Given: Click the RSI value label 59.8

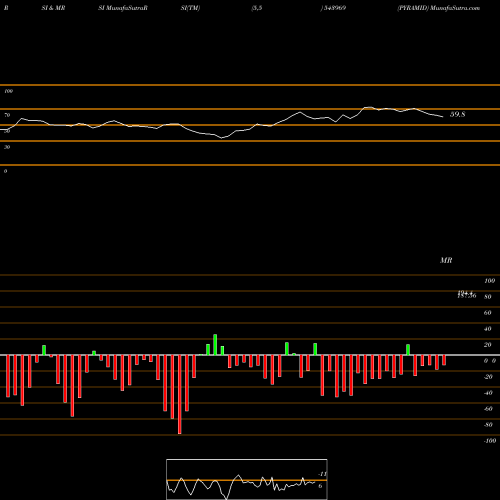Looking at the screenshot, I should [x=457, y=114].
